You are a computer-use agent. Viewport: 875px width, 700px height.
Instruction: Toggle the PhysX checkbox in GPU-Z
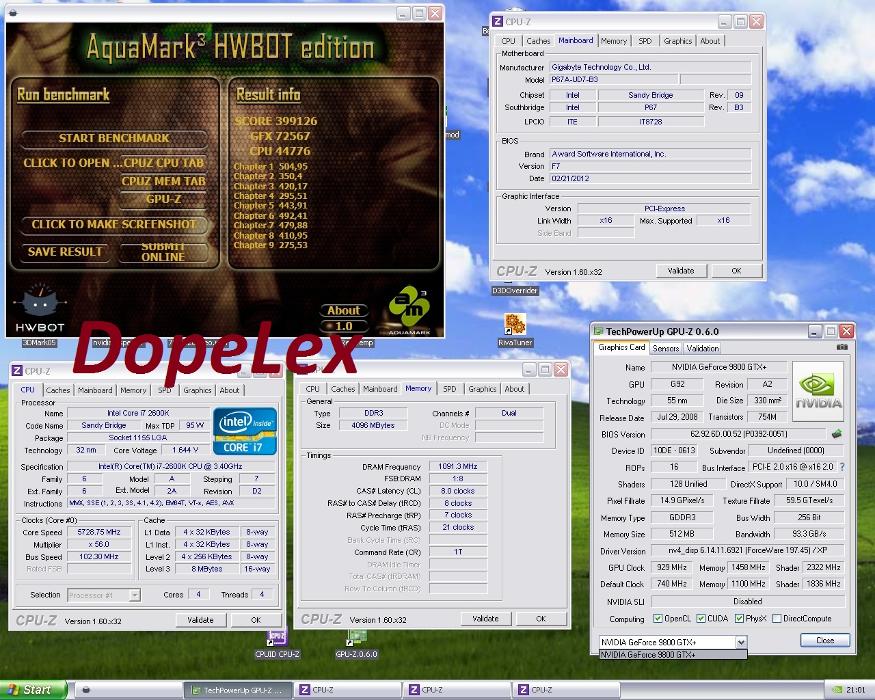(x=739, y=619)
